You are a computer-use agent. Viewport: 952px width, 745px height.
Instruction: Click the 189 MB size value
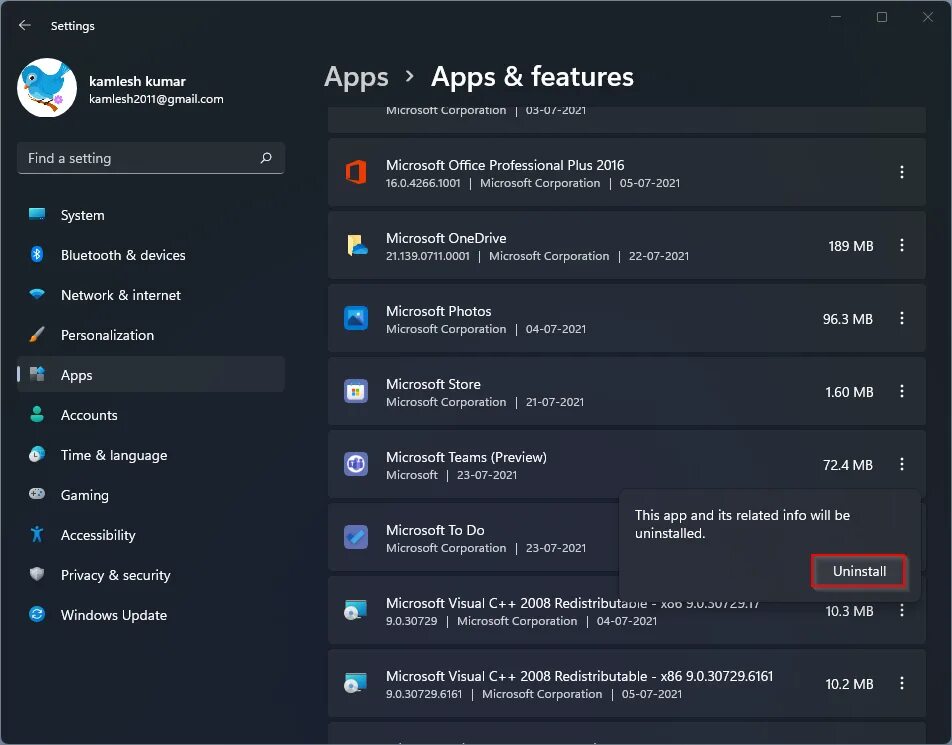point(851,246)
